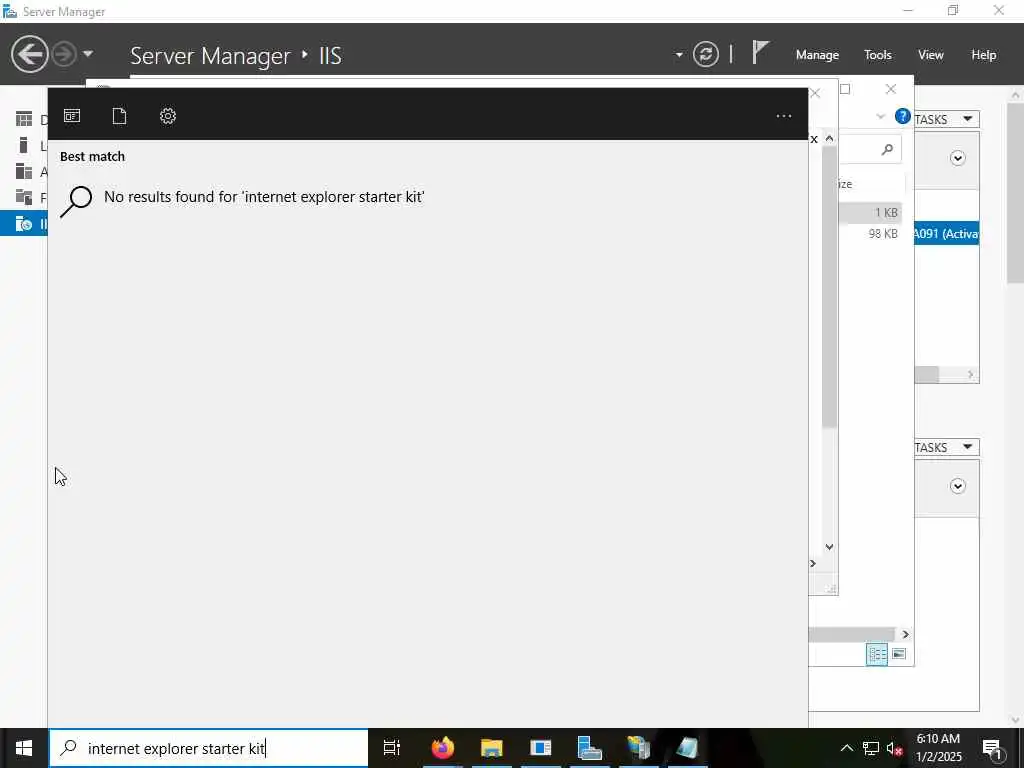
Task: Open the search panel's three-dots options
Action: tap(784, 116)
